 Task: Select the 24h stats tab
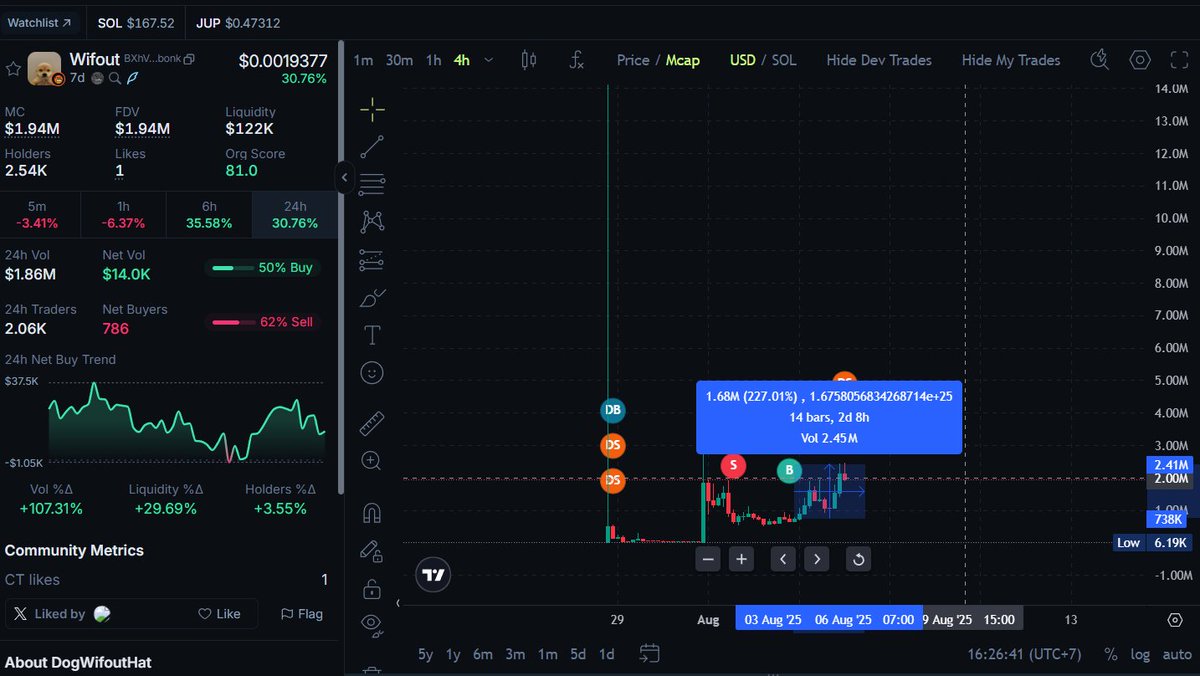(294, 215)
